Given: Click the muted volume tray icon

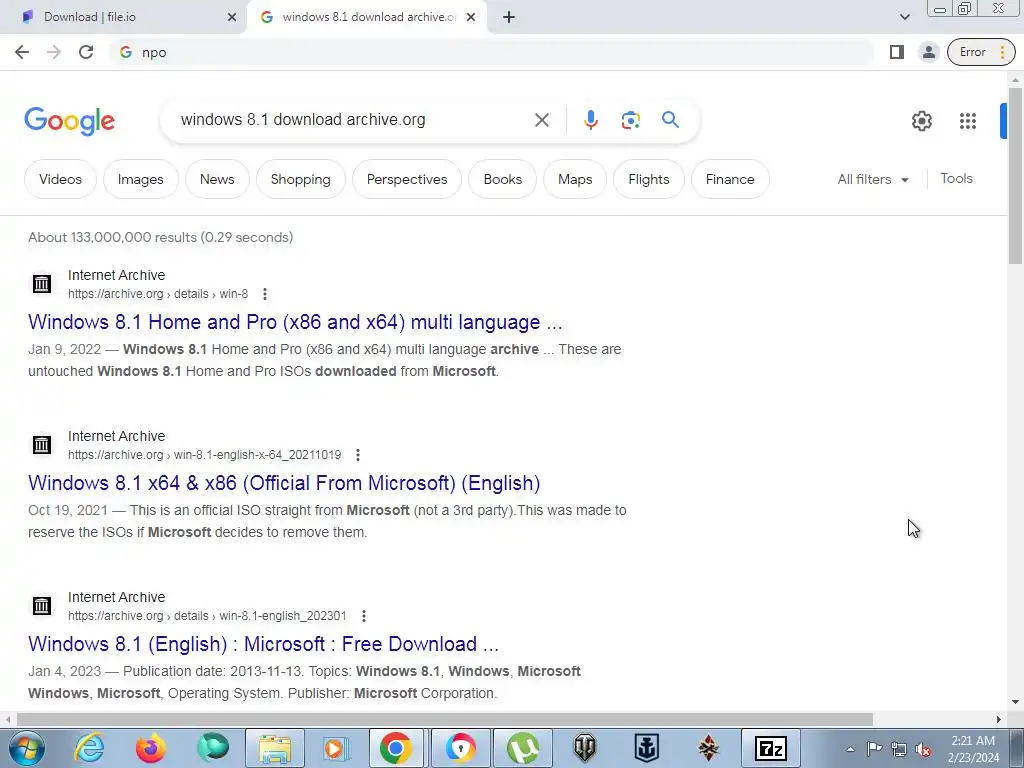Looking at the screenshot, I should pyautogui.click(x=923, y=749).
